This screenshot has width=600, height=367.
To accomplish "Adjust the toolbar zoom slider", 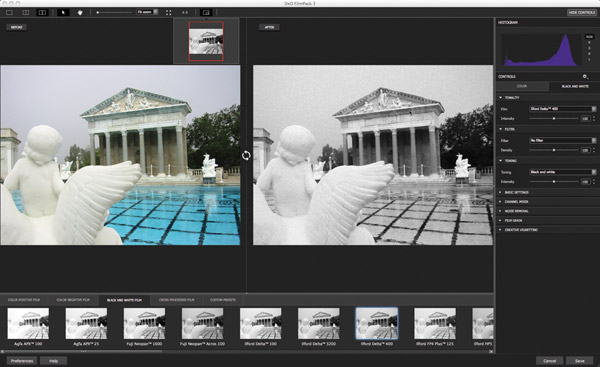I will click(x=114, y=13).
